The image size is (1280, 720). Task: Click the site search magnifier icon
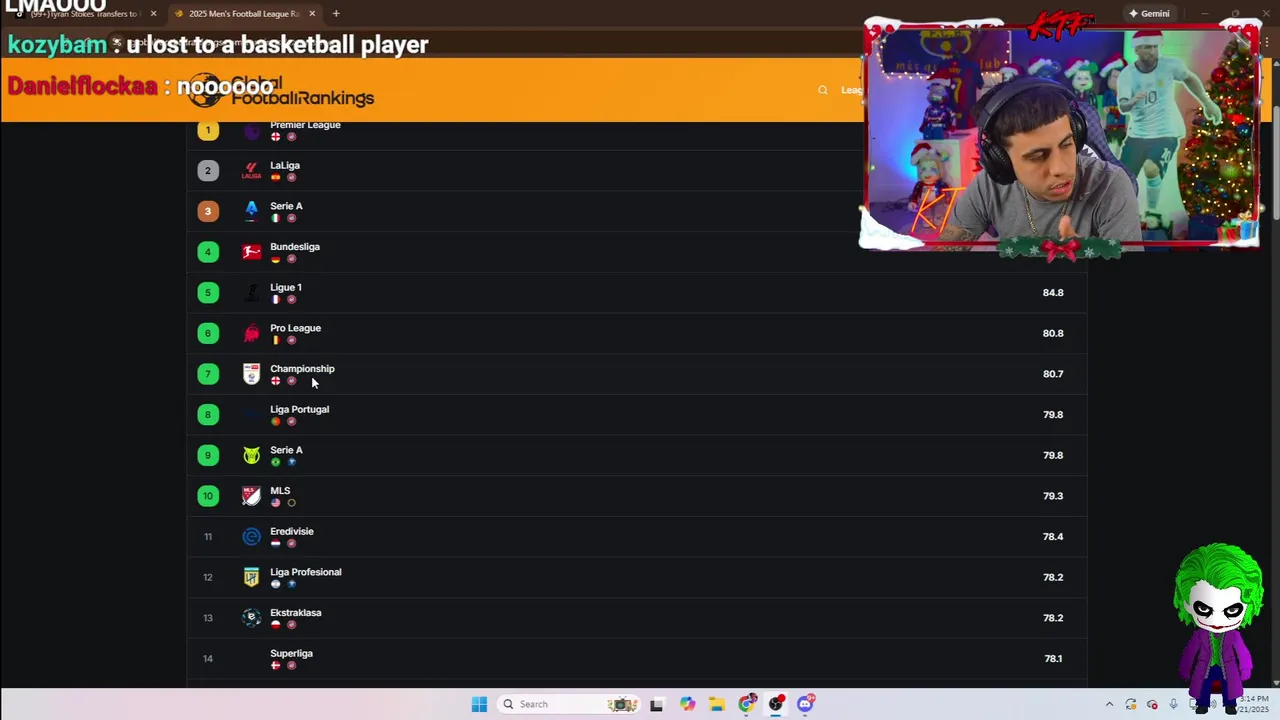click(x=823, y=90)
